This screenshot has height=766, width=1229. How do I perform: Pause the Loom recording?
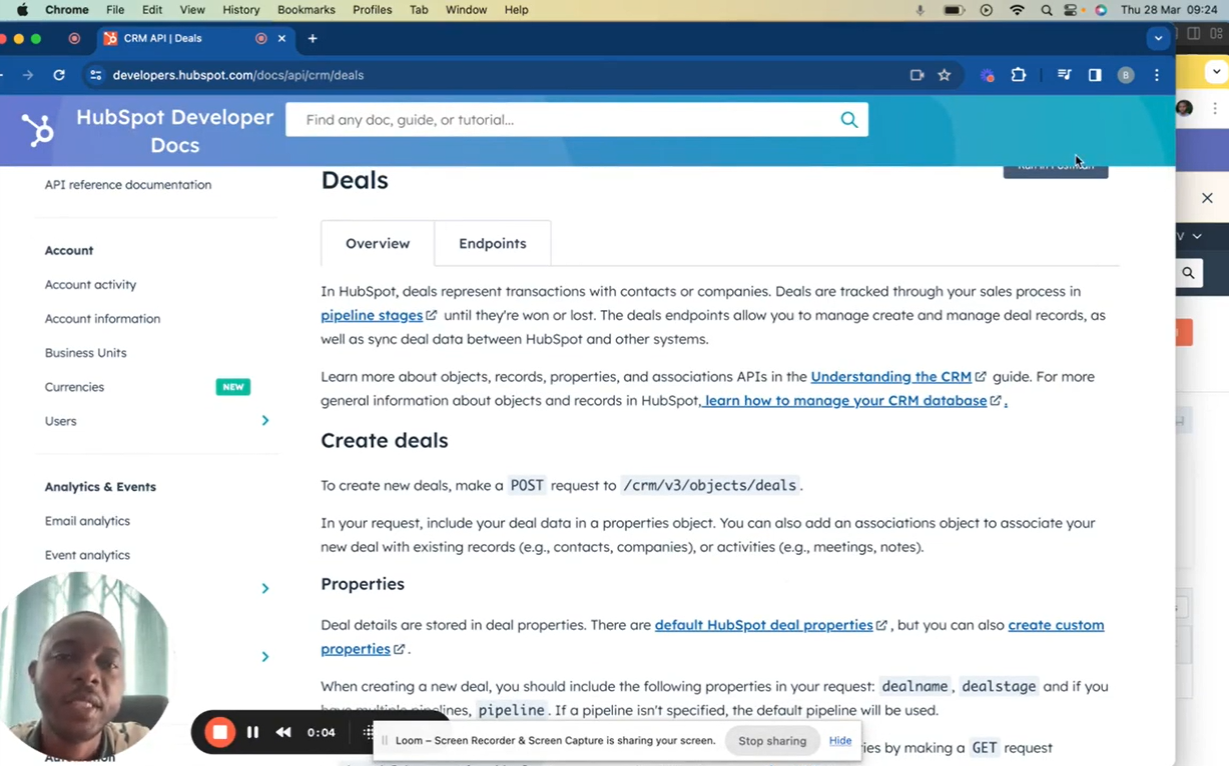(x=253, y=732)
